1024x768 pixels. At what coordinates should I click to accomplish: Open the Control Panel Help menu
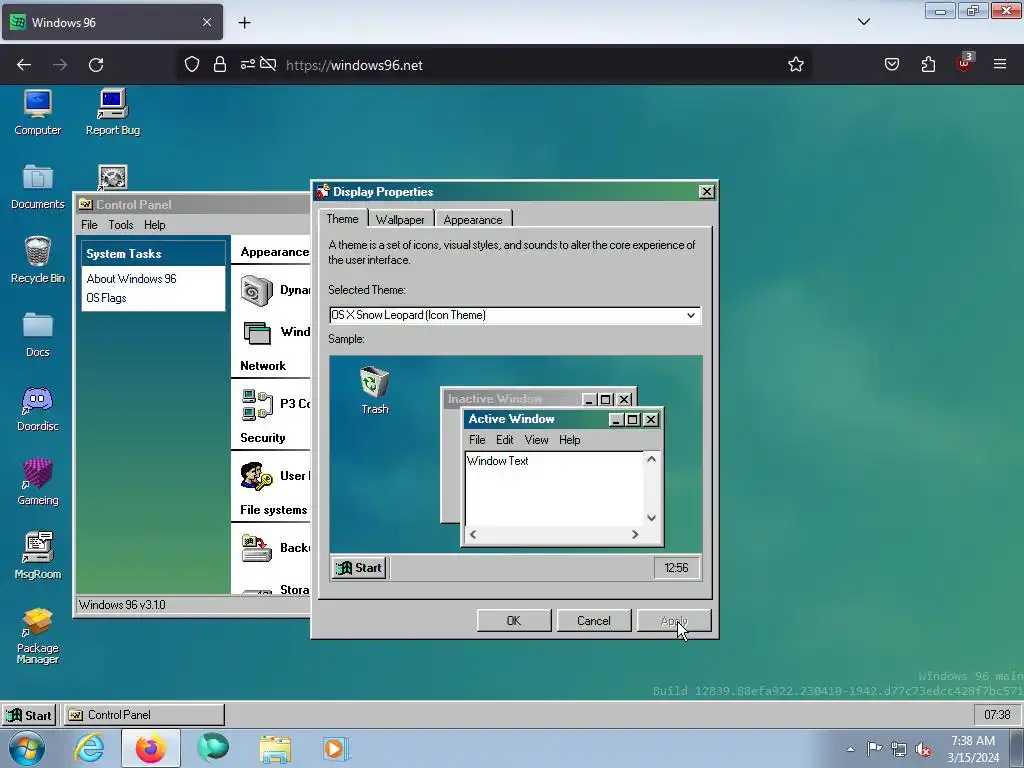155,225
